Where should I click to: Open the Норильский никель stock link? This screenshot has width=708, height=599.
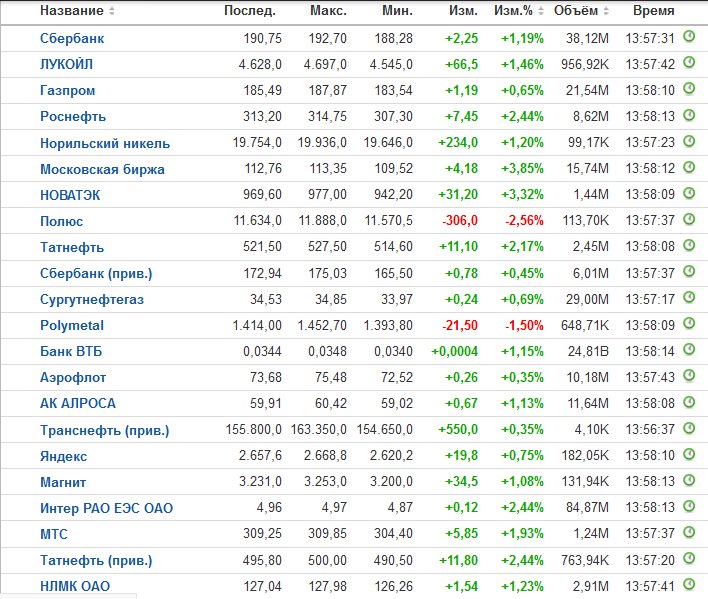[x=105, y=143]
